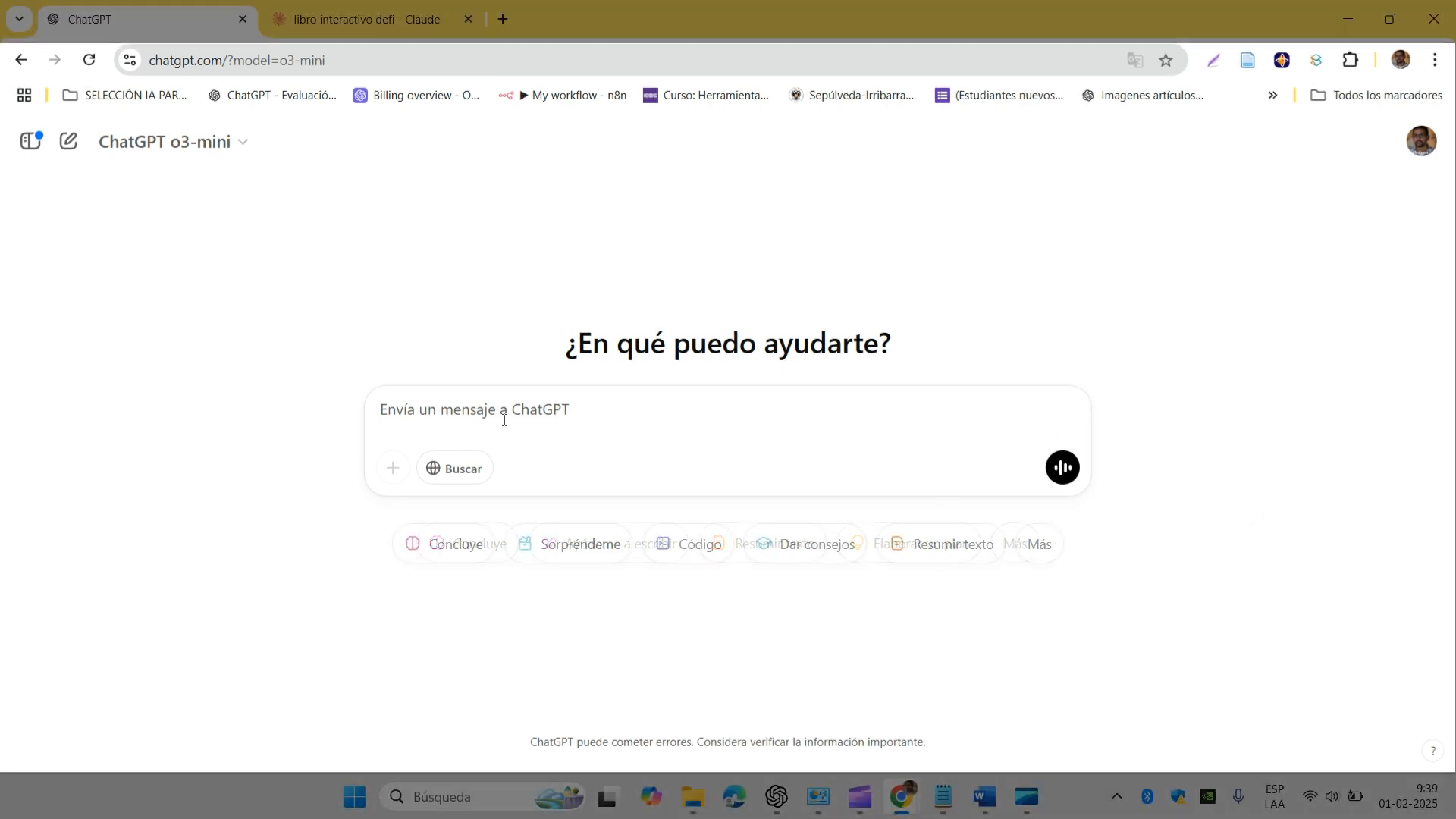Screen dimensions: 1456x819
Task: Focus the message input 'Envía un mensaje a ChatGPT'
Action: [726, 410]
